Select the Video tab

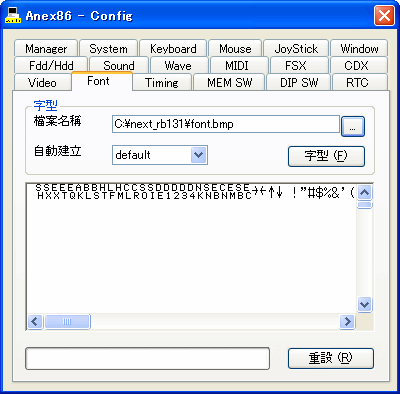[42, 82]
